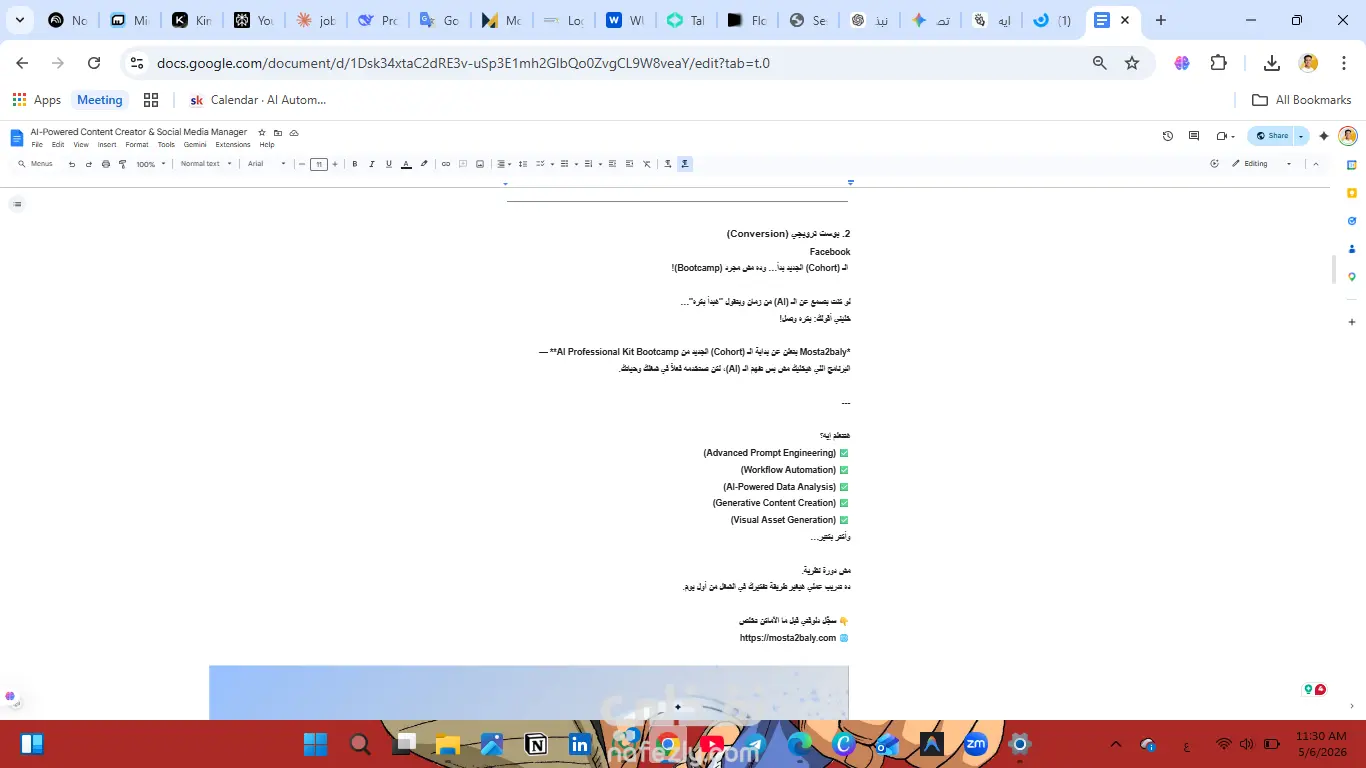Switch to left-to-right paragraph direction

tap(668, 164)
